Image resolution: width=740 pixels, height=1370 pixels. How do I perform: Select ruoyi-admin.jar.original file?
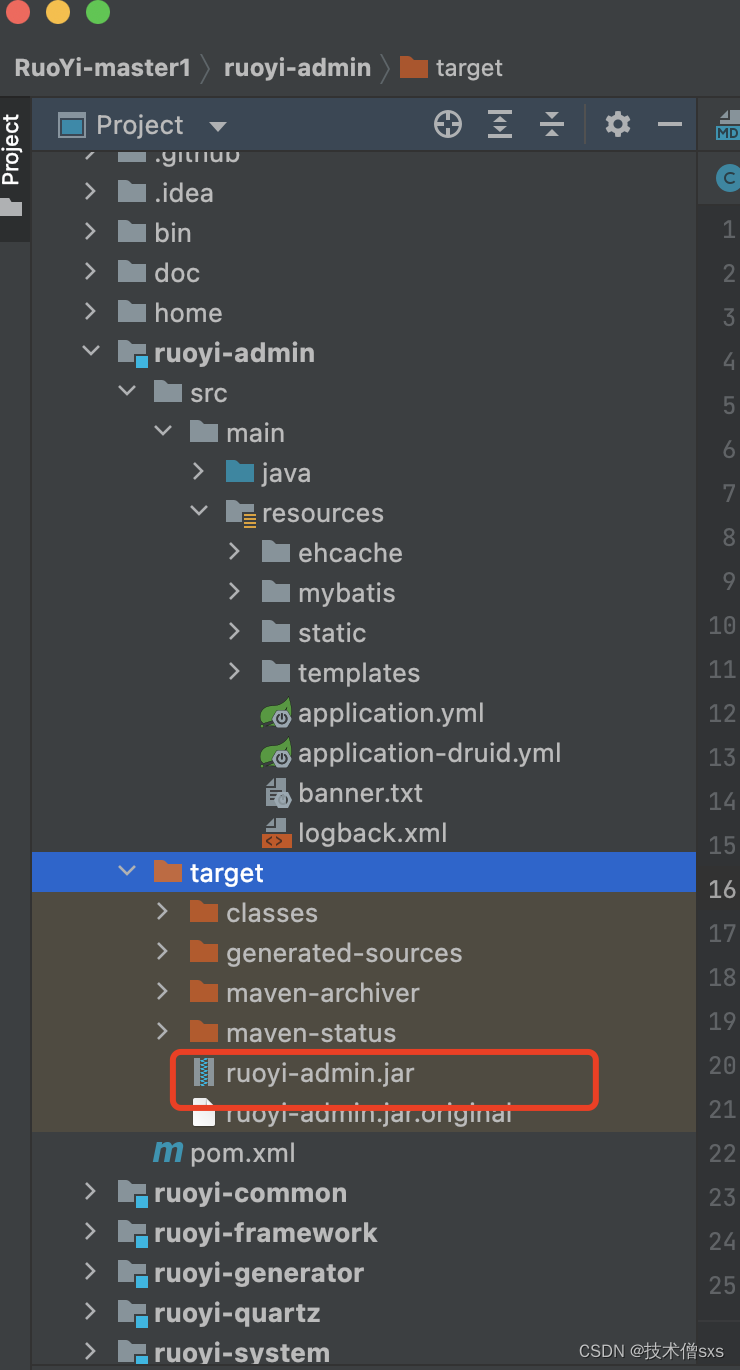[369, 1113]
